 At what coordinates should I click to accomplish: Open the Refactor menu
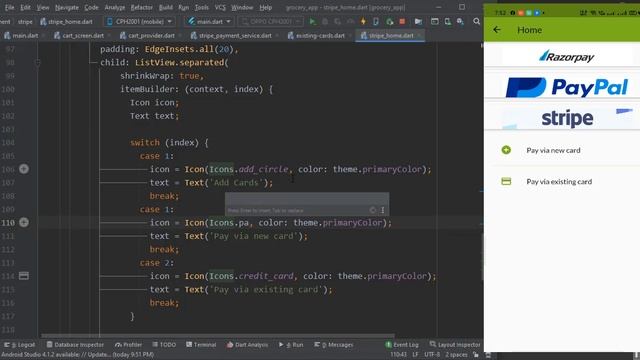point(142,7)
